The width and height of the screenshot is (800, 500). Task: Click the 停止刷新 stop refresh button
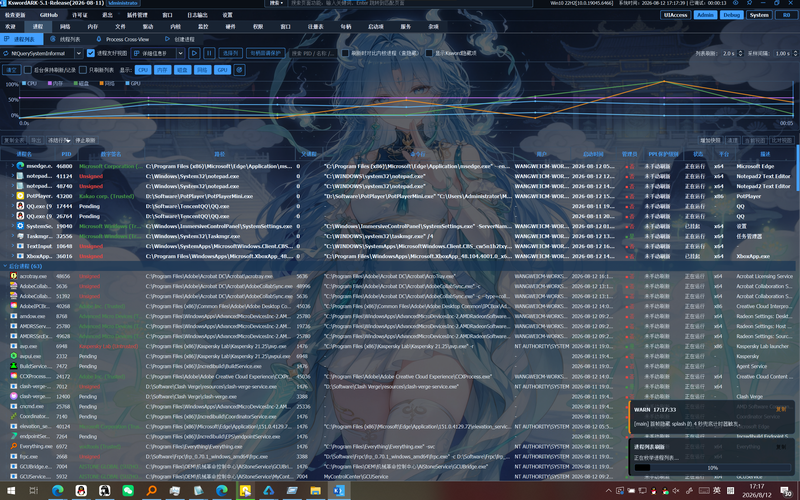(x=85, y=140)
